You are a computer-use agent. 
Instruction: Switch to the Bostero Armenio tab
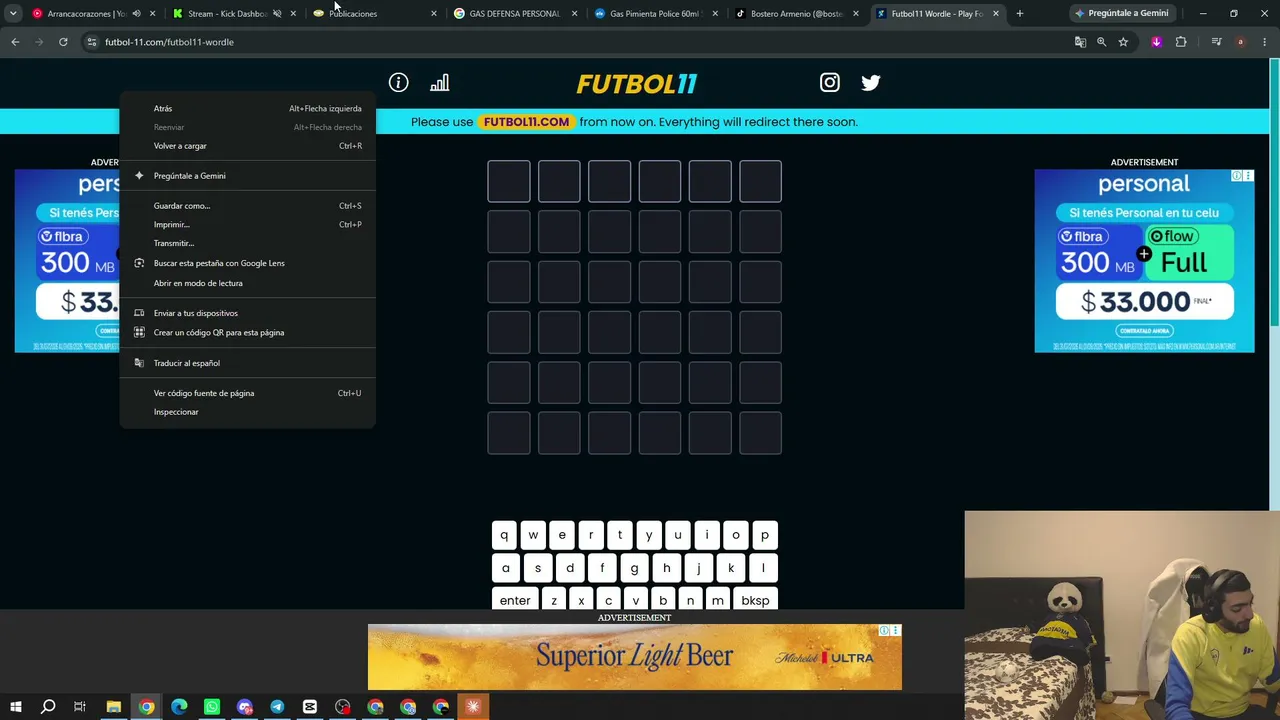(796, 14)
